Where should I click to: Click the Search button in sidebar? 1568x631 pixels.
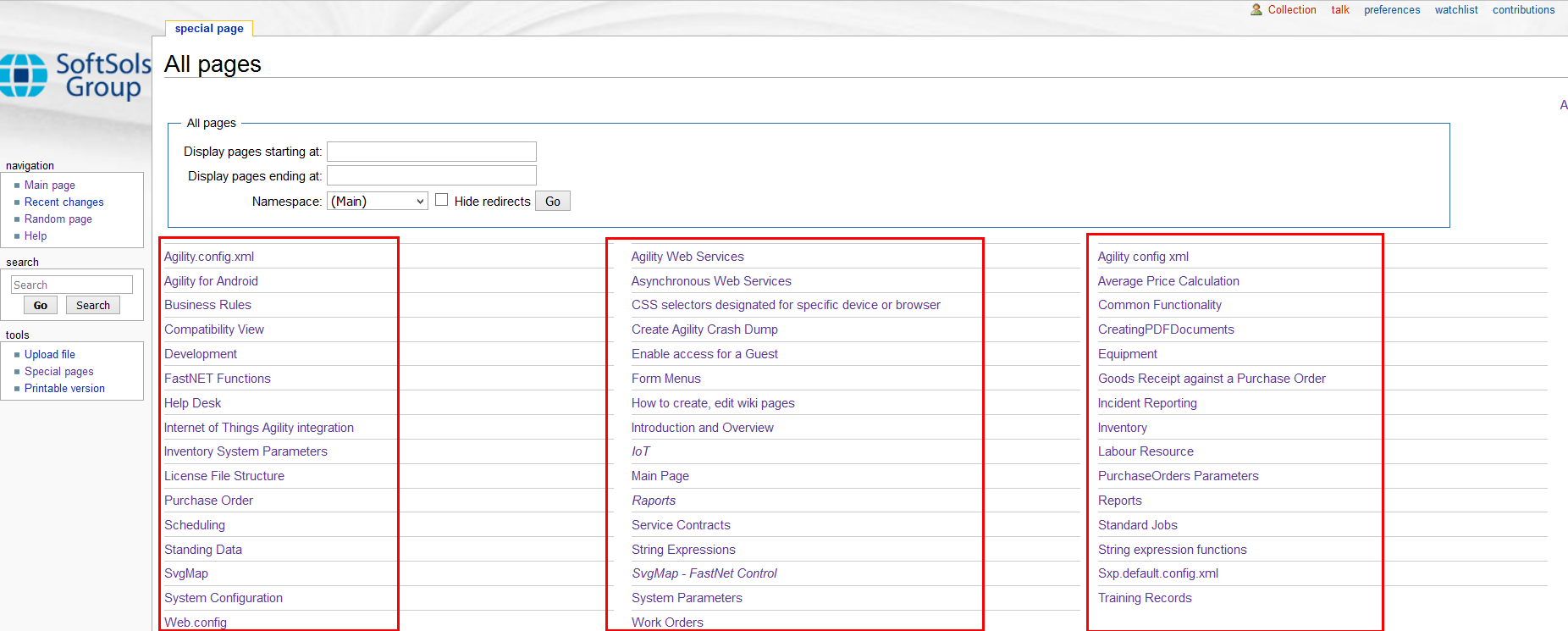pos(92,306)
